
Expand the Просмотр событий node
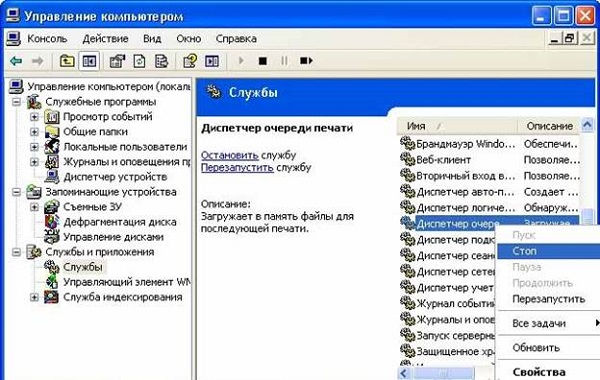[34, 117]
